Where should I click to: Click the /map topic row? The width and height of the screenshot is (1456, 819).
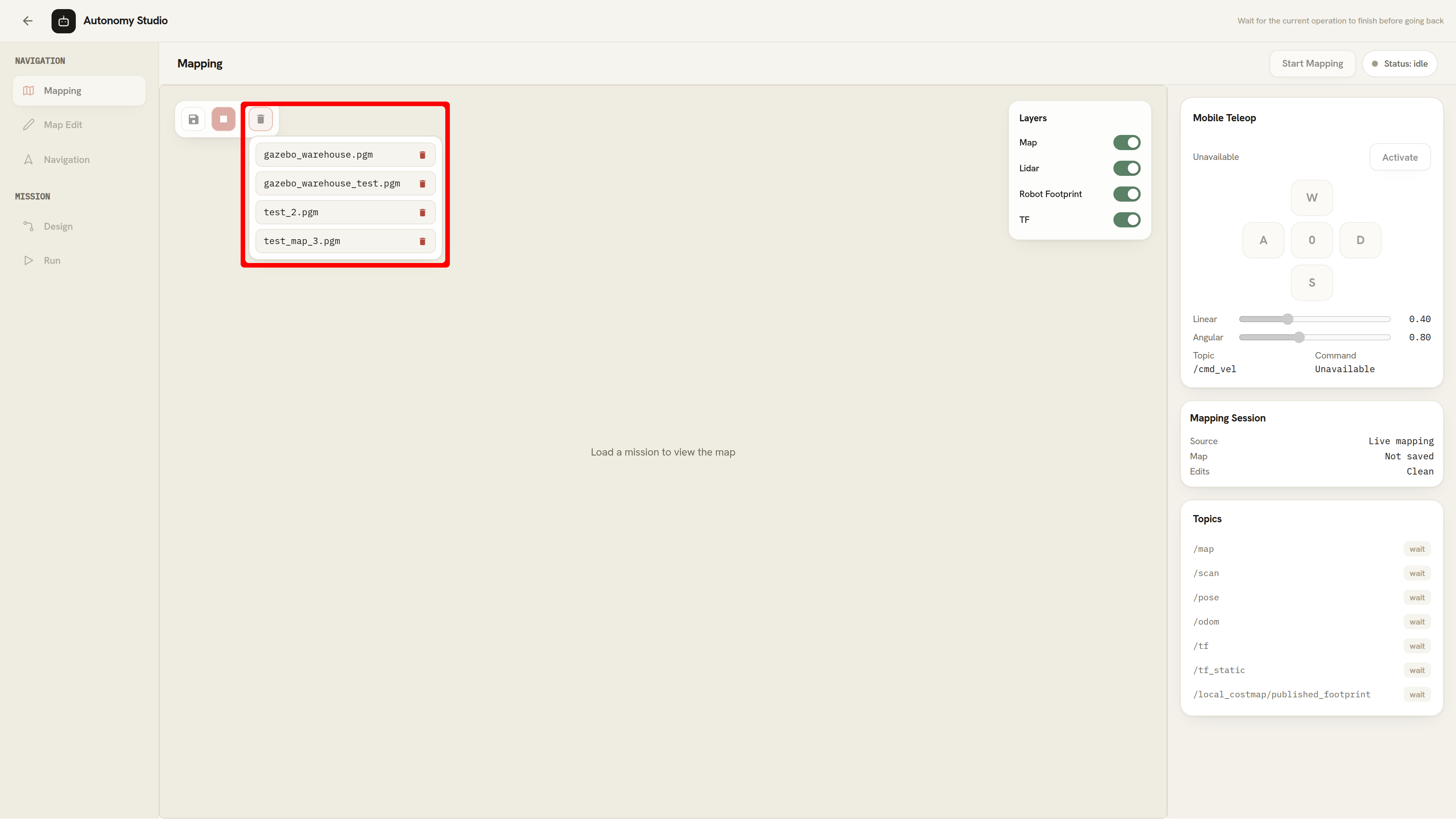point(1311,550)
